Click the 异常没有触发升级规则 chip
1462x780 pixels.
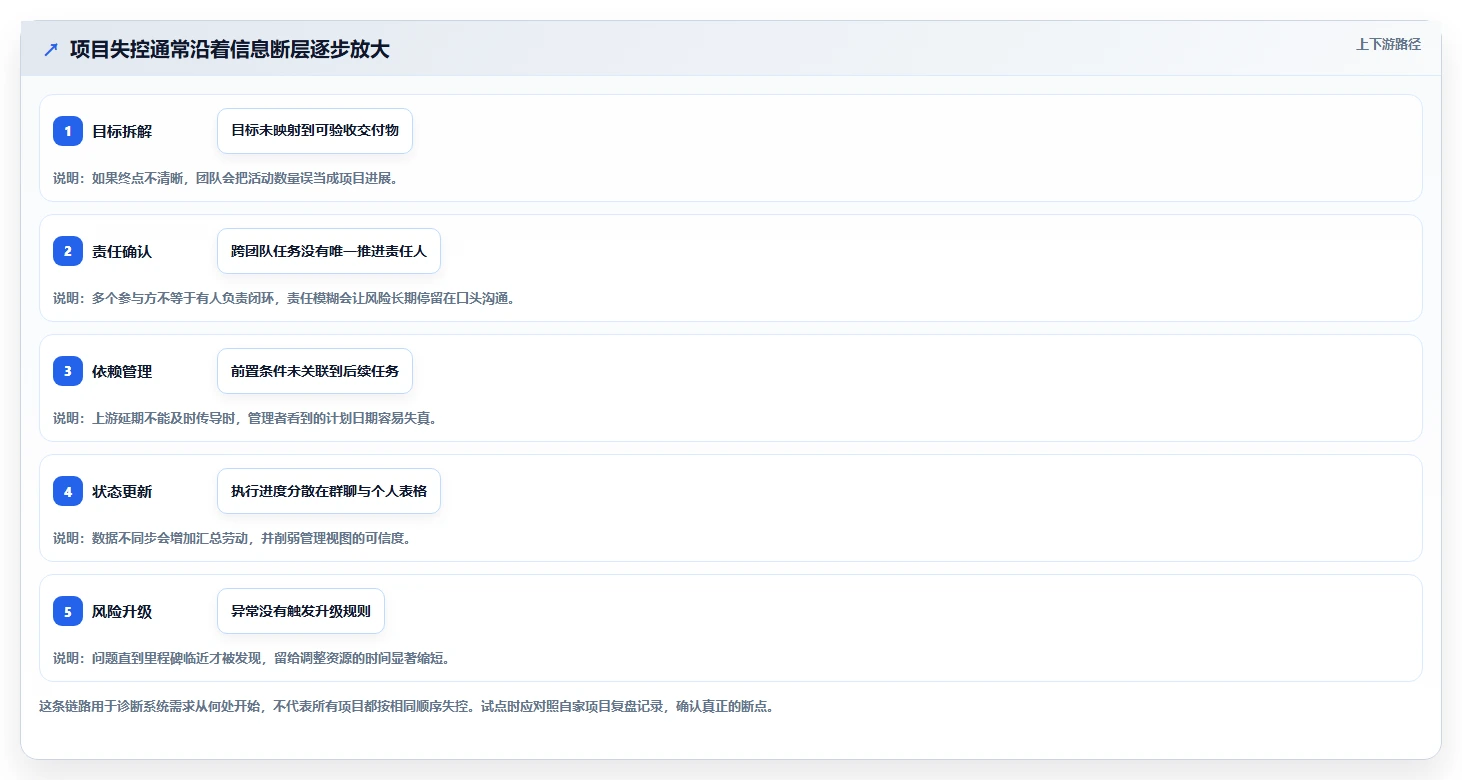click(301, 611)
